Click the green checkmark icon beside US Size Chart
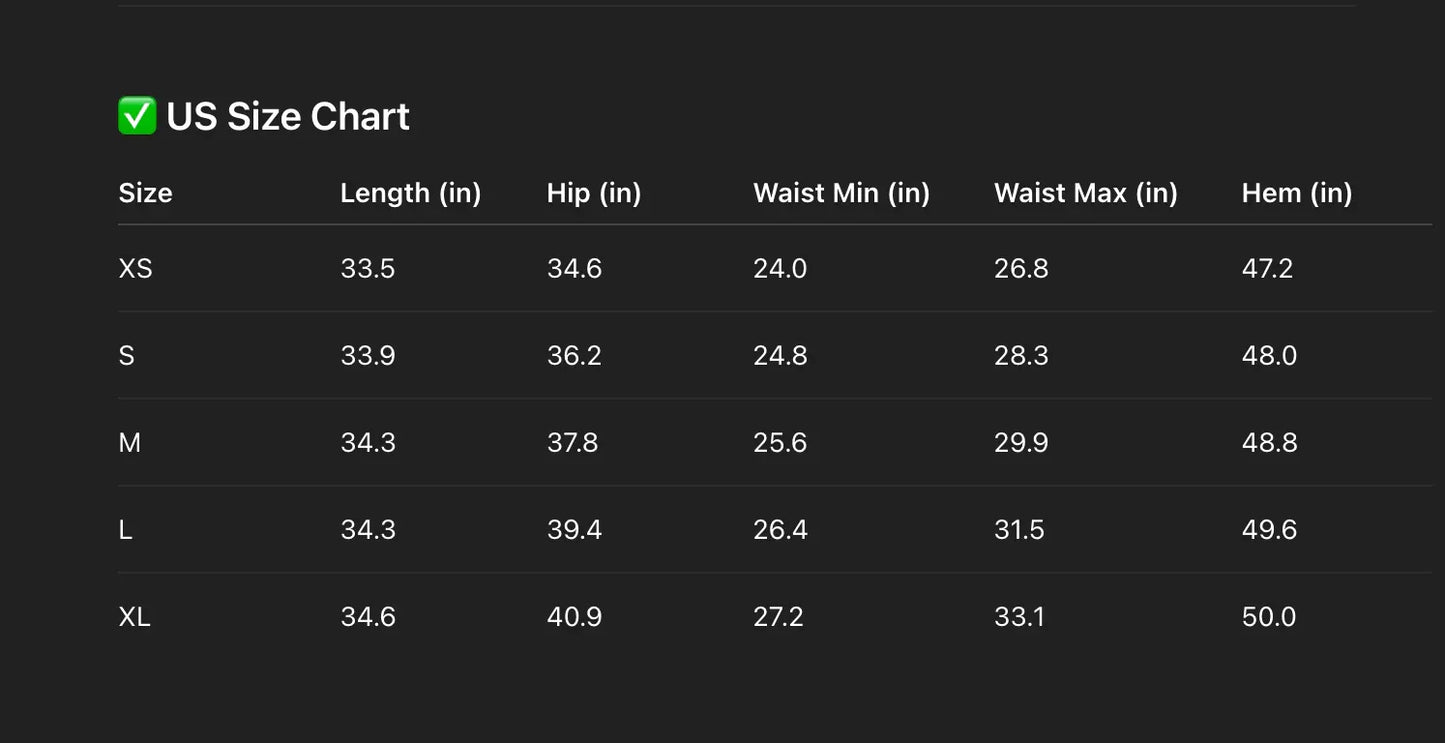The height and width of the screenshot is (743, 1445). click(x=137, y=116)
